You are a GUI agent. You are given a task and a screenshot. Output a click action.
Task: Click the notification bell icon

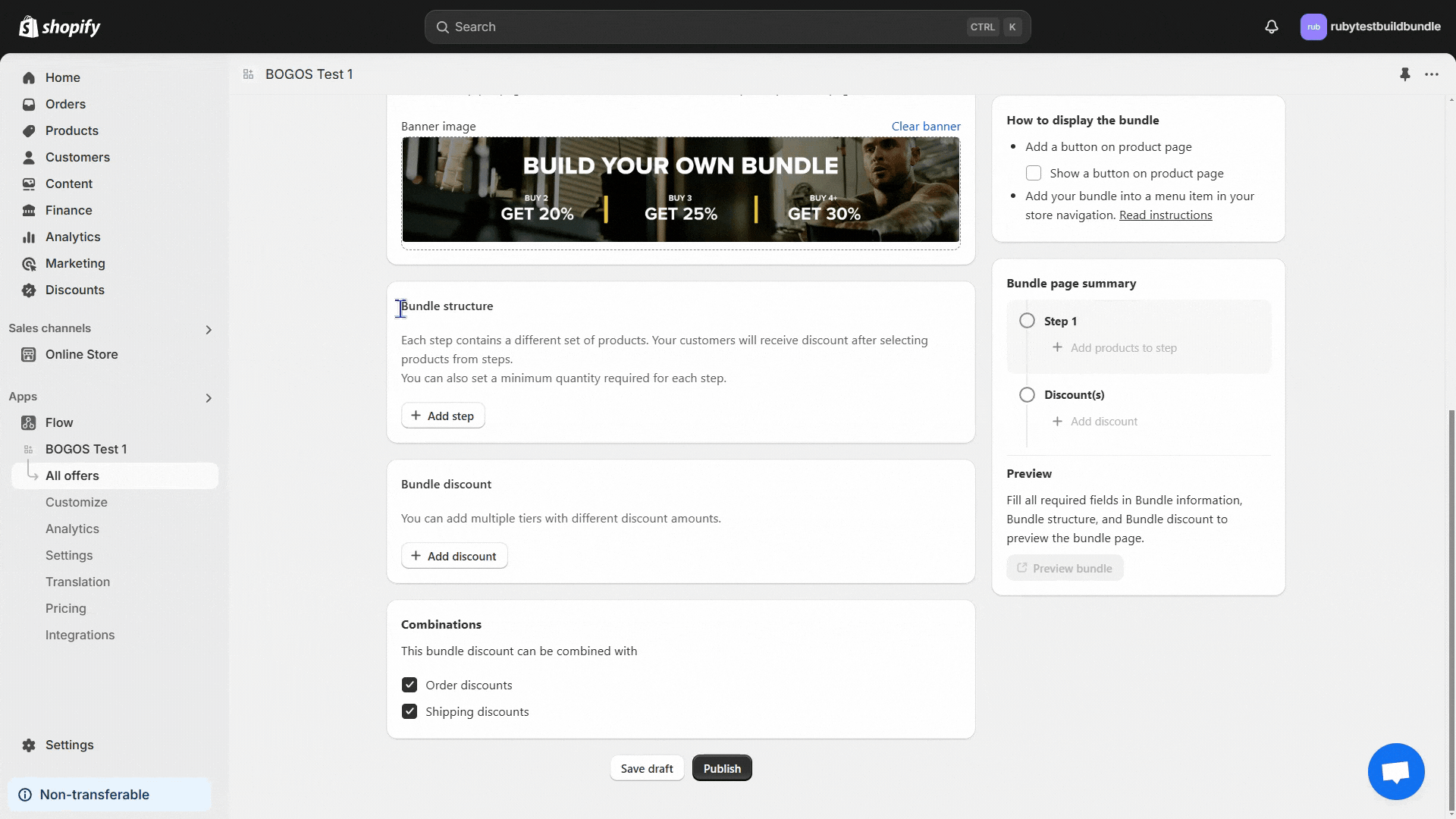click(x=1272, y=27)
